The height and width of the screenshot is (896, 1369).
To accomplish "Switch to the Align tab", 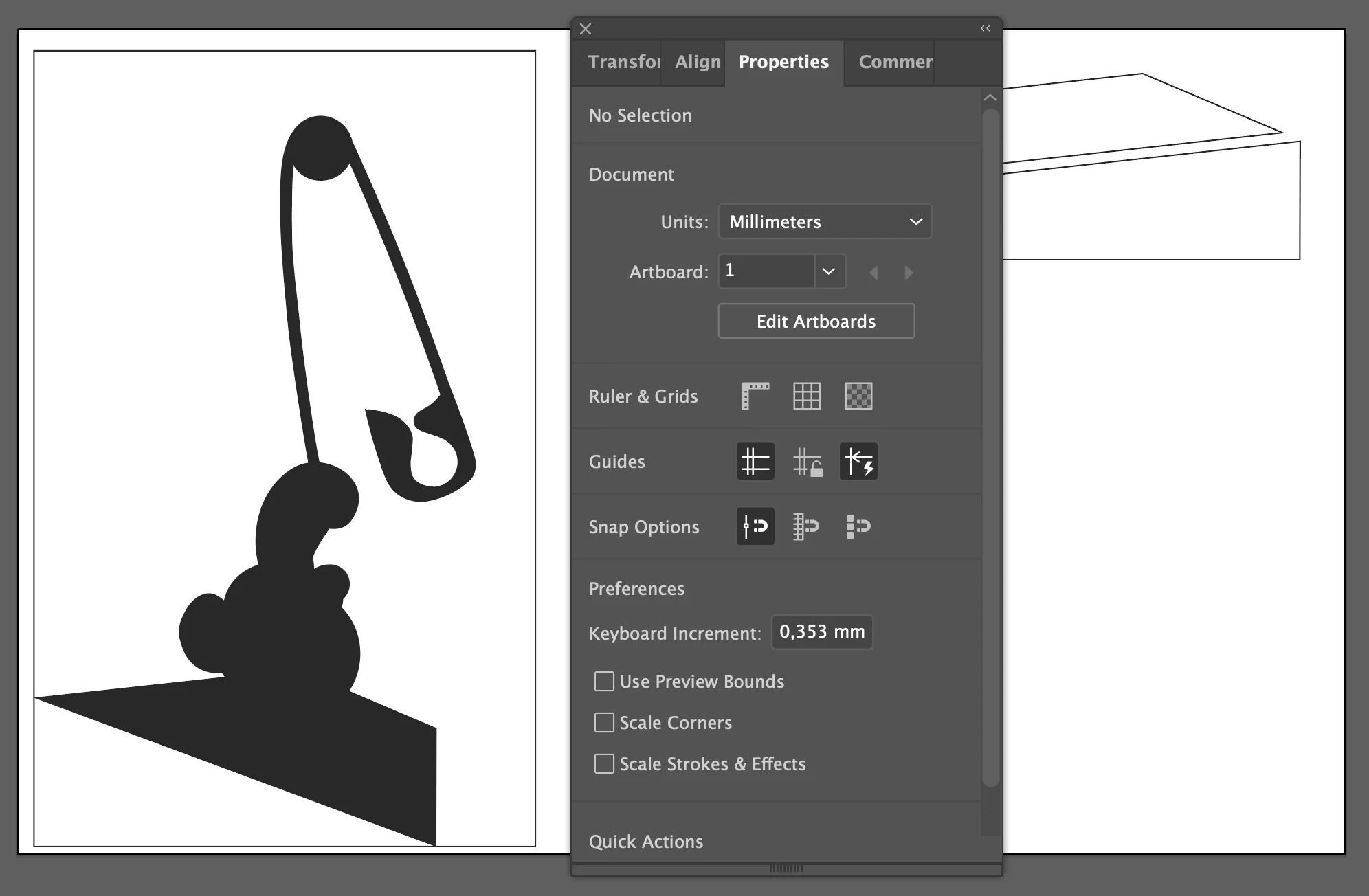I will [x=697, y=62].
